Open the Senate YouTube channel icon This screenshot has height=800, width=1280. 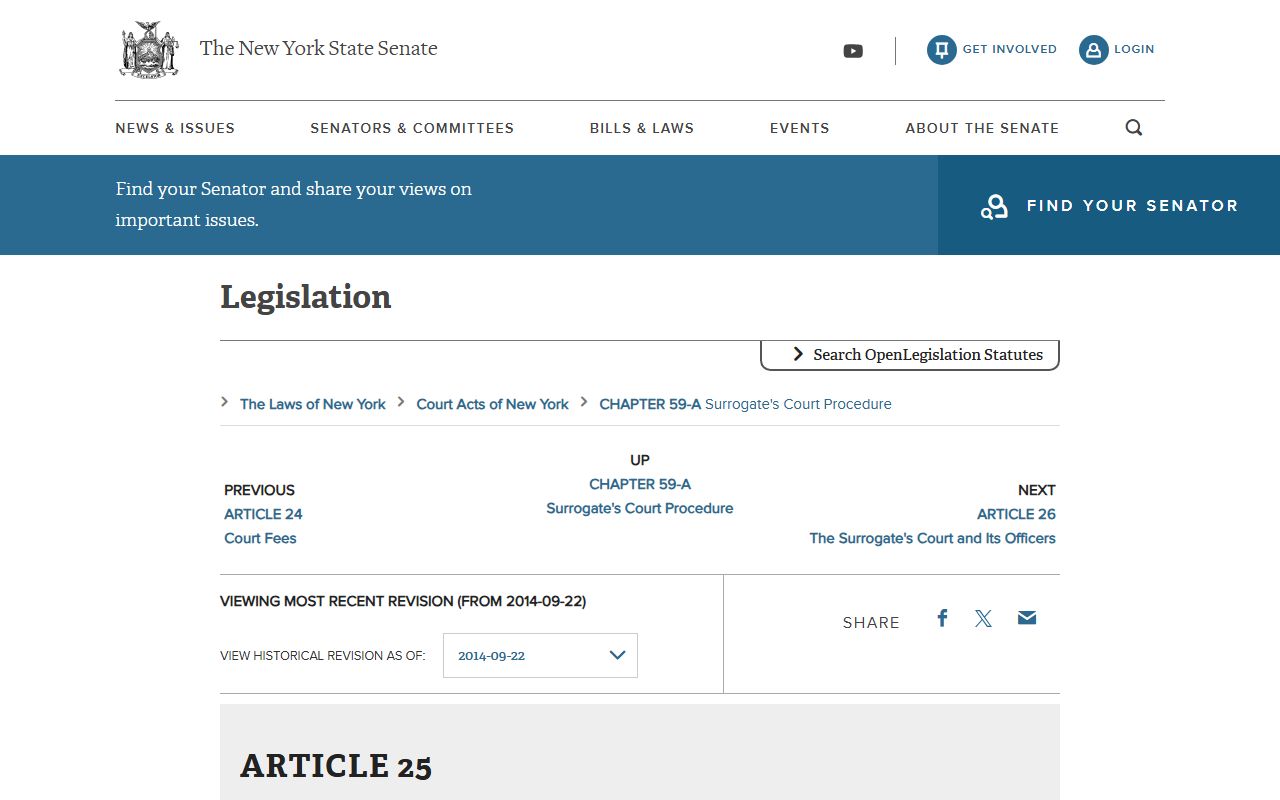(853, 51)
